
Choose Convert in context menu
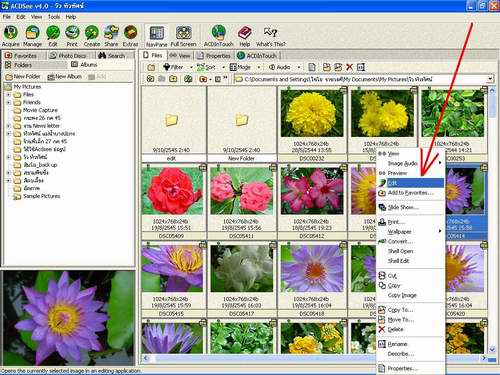[411, 241]
